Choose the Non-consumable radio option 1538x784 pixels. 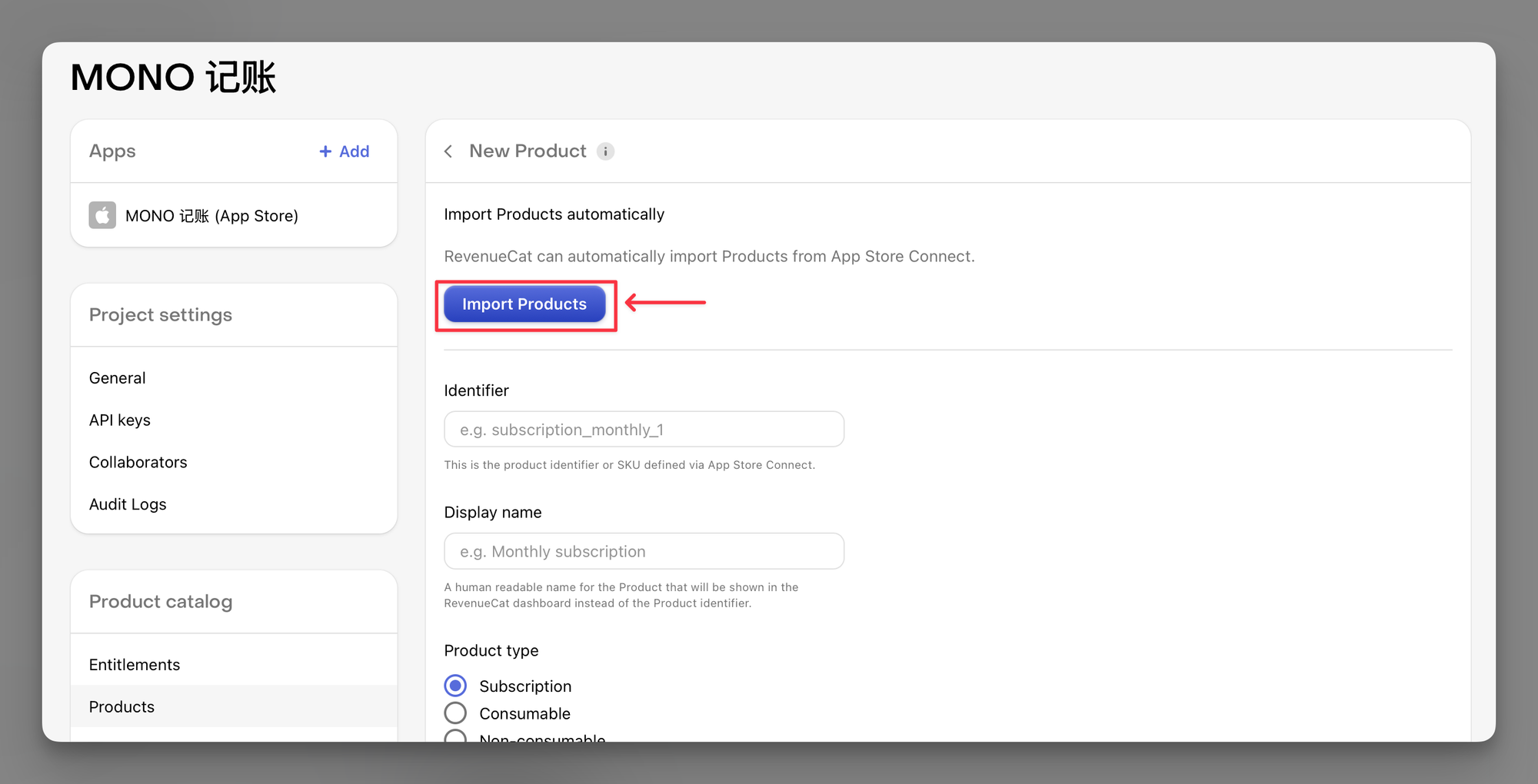(x=455, y=736)
